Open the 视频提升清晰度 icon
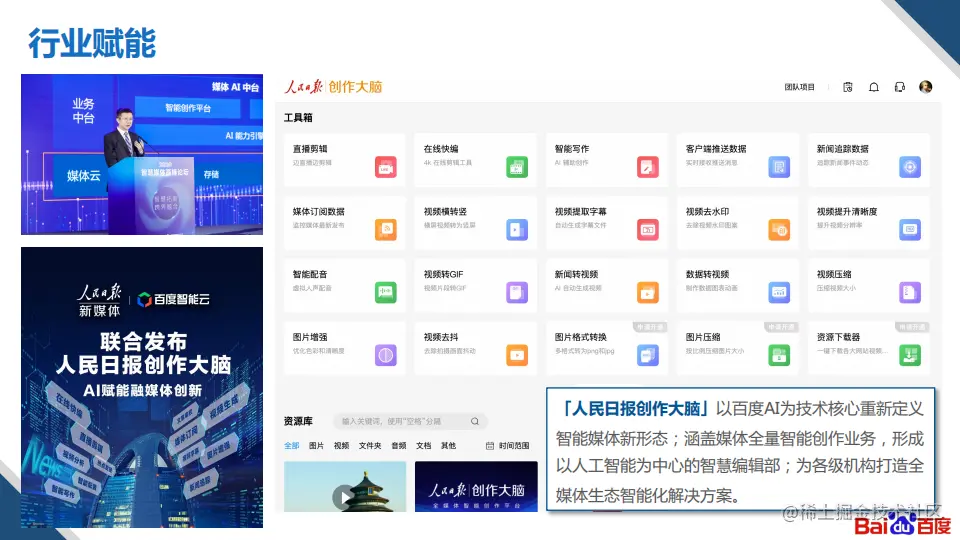 click(910, 230)
